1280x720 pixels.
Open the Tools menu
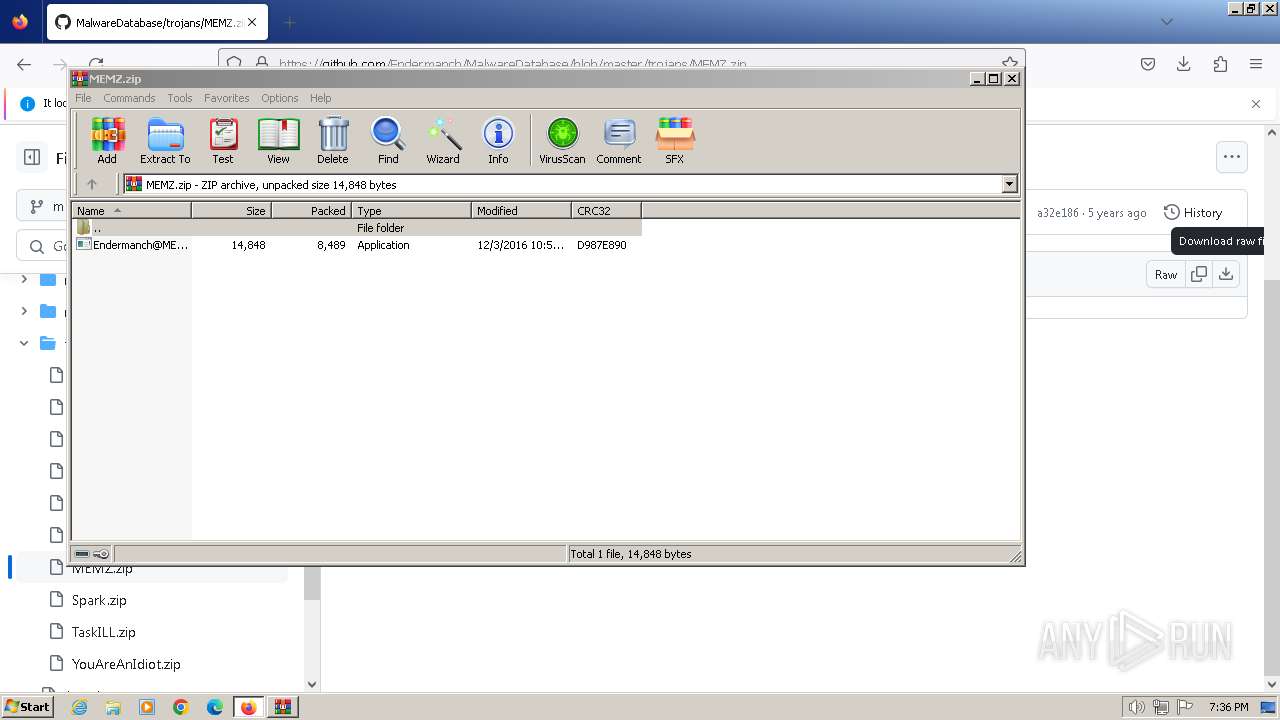tap(180, 98)
